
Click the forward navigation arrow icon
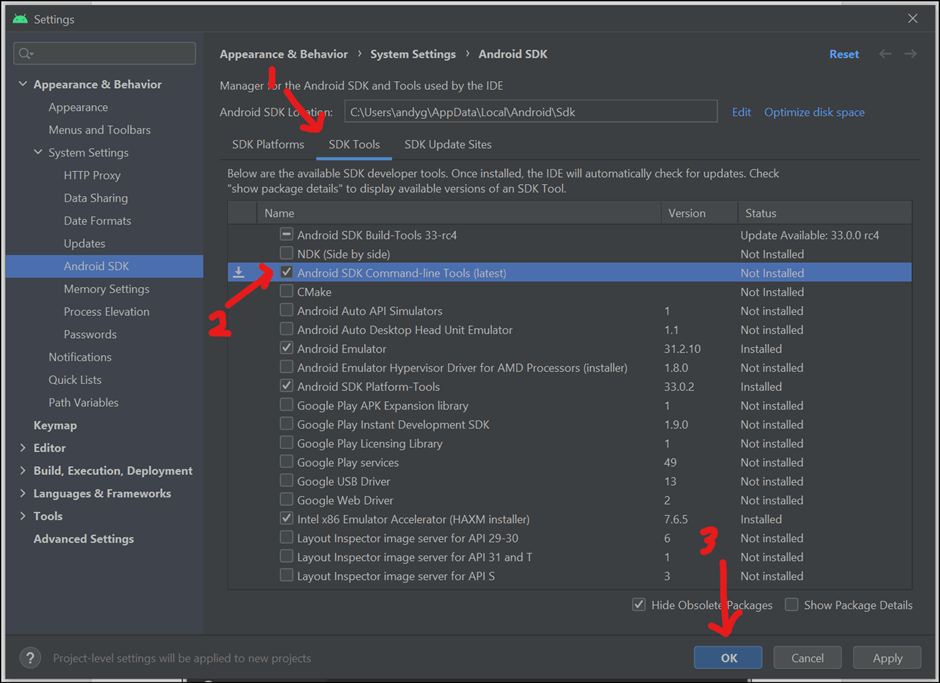click(x=910, y=54)
